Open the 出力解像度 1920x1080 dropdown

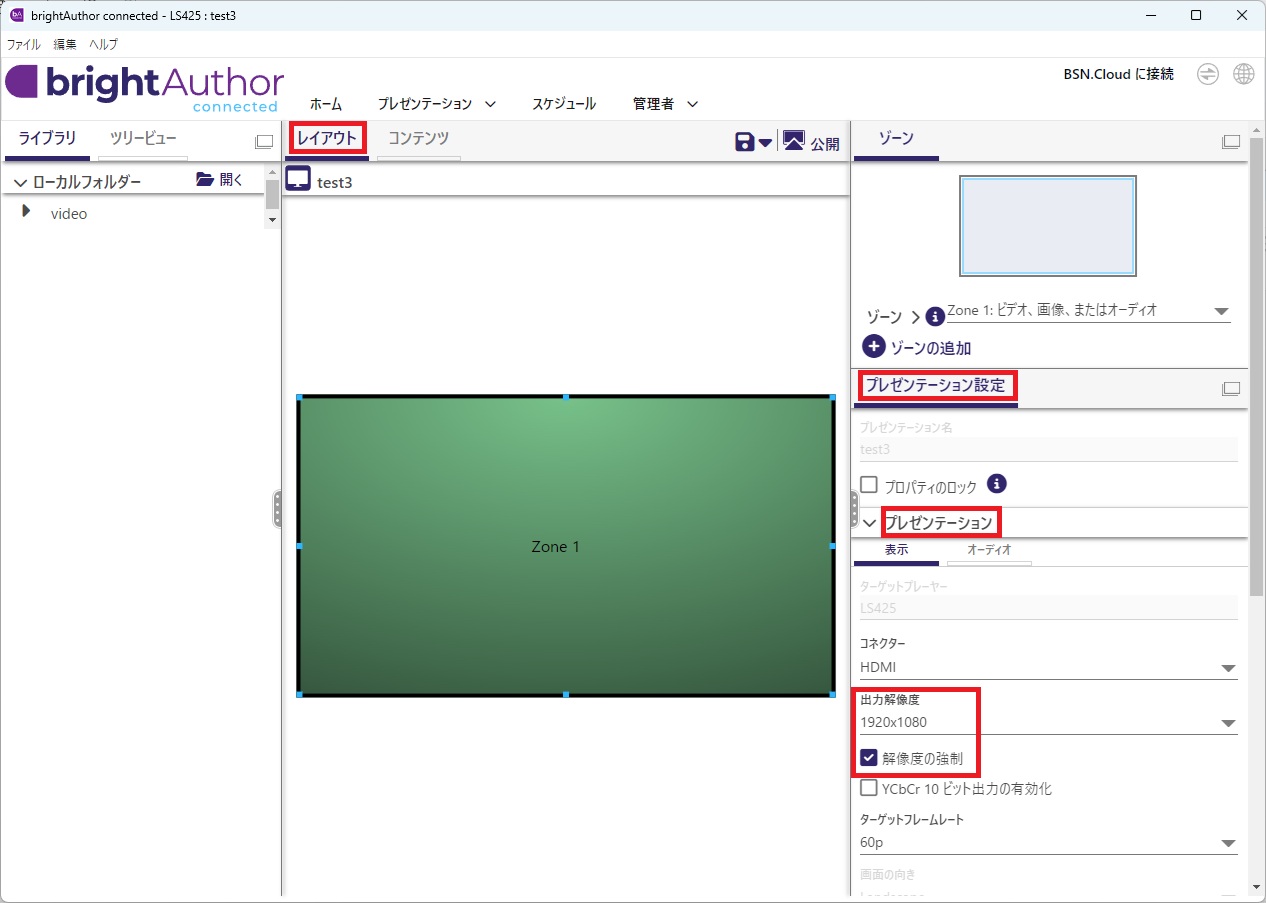click(x=1047, y=723)
